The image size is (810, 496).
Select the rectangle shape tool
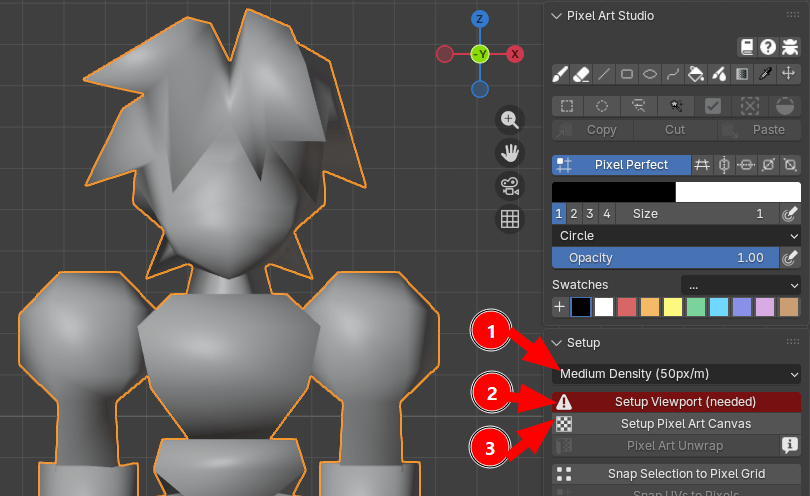627,74
